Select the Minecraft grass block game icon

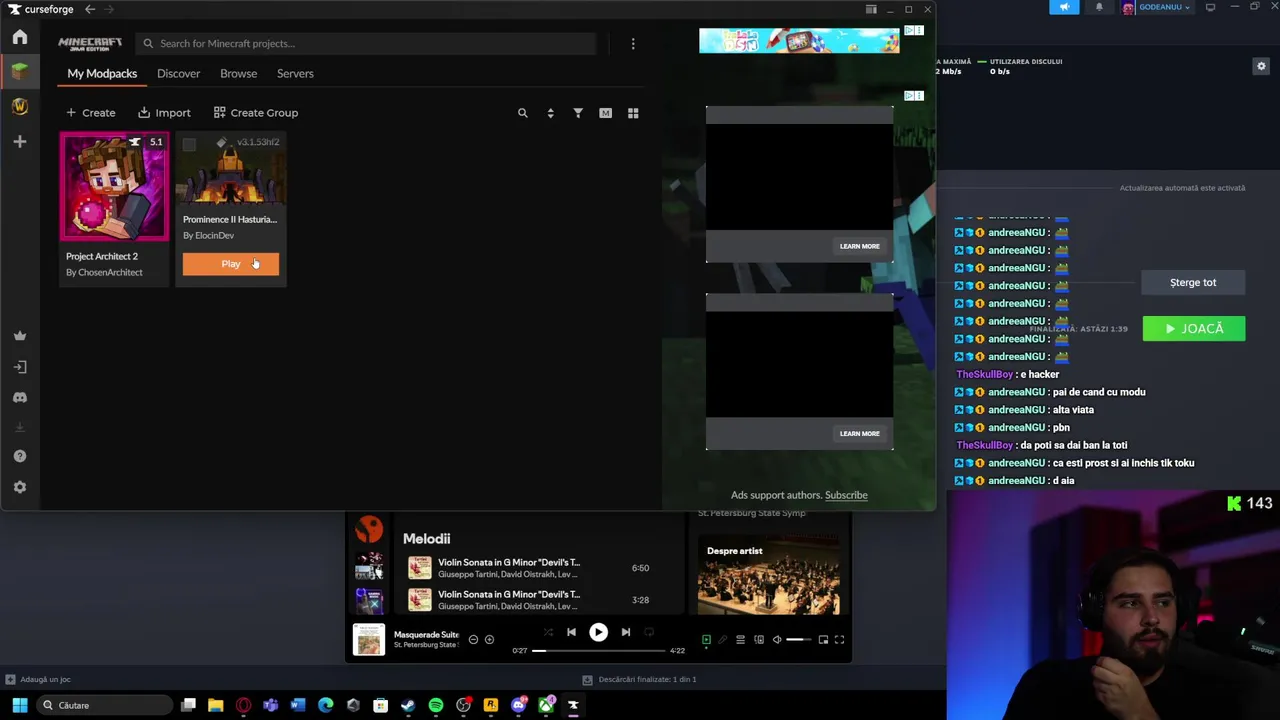coord(20,72)
